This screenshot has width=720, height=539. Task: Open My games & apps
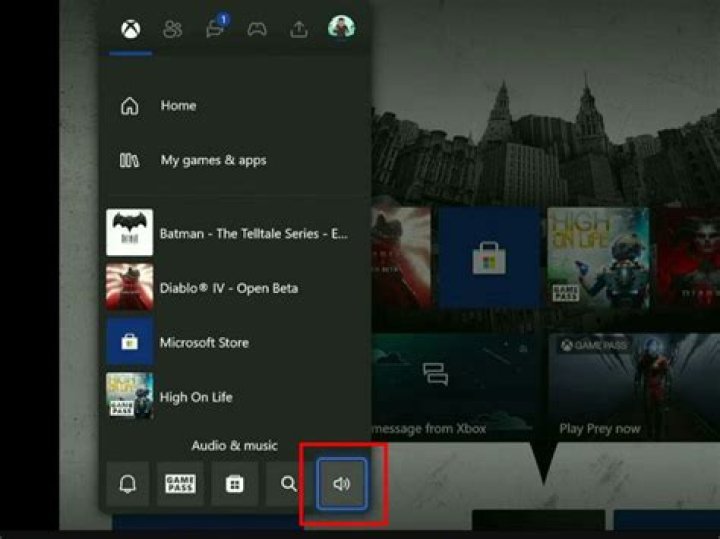click(x=234, y=160)
